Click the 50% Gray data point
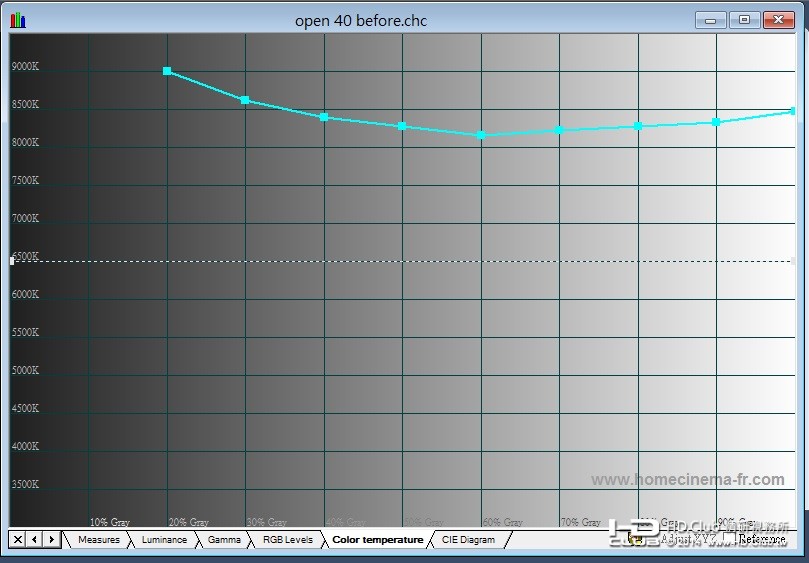This screenshot has height=563, width=809. pyautogui.click(x=402, y=126)
